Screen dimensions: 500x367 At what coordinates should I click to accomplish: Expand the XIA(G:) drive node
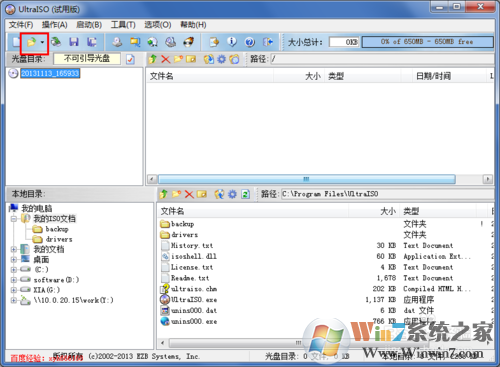14,290
